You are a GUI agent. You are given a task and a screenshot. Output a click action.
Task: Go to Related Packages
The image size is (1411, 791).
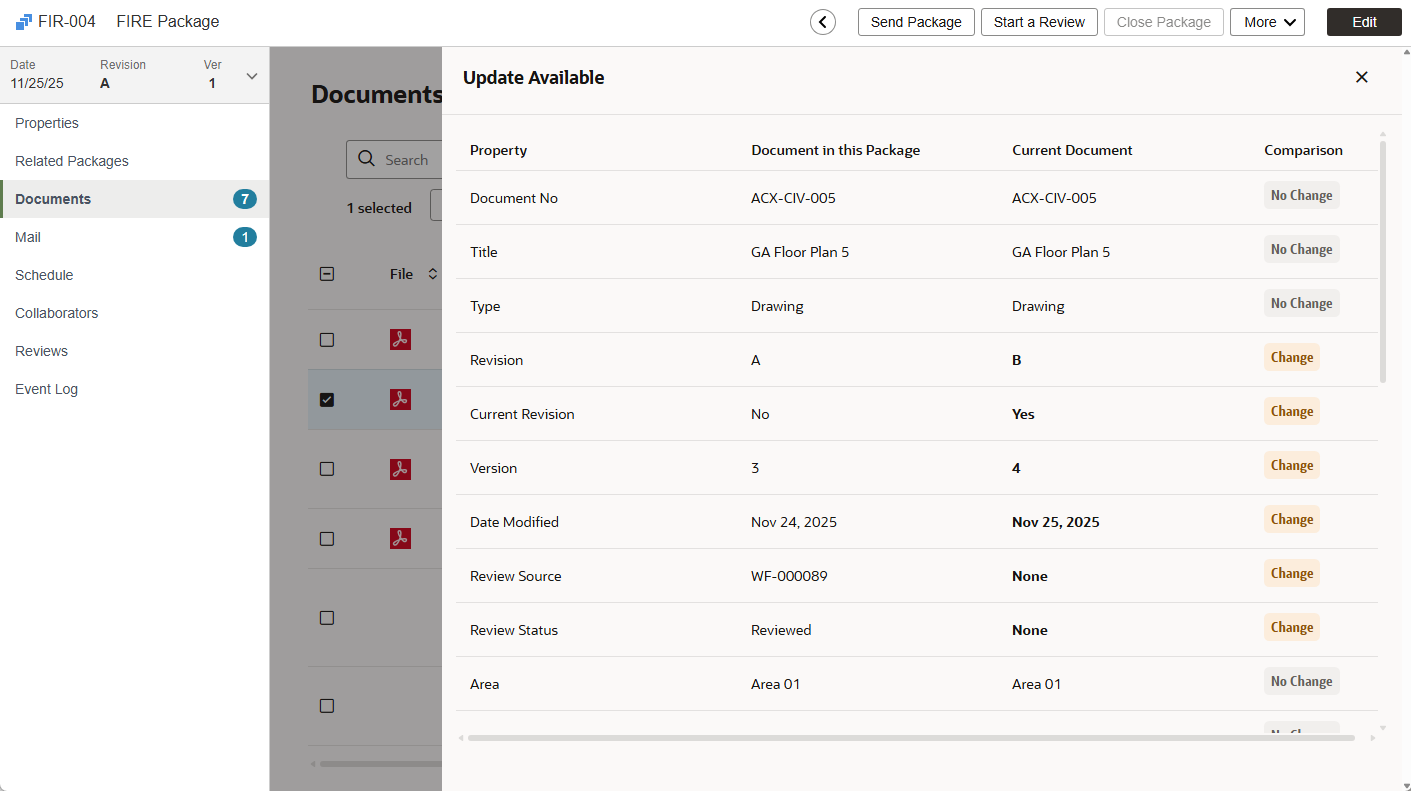[72, 161]
